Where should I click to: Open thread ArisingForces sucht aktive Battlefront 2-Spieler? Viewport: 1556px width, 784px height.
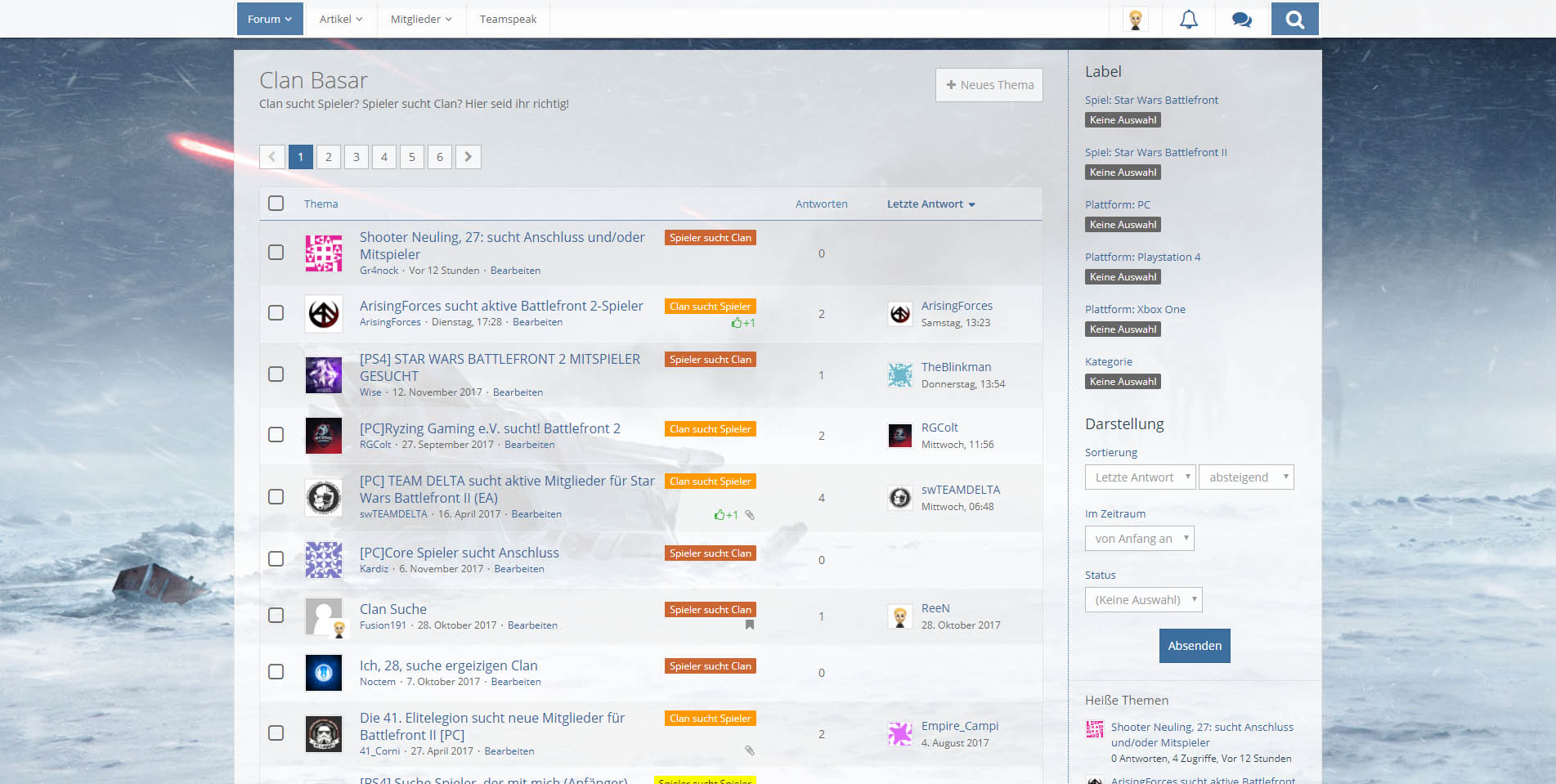(501, 306)
